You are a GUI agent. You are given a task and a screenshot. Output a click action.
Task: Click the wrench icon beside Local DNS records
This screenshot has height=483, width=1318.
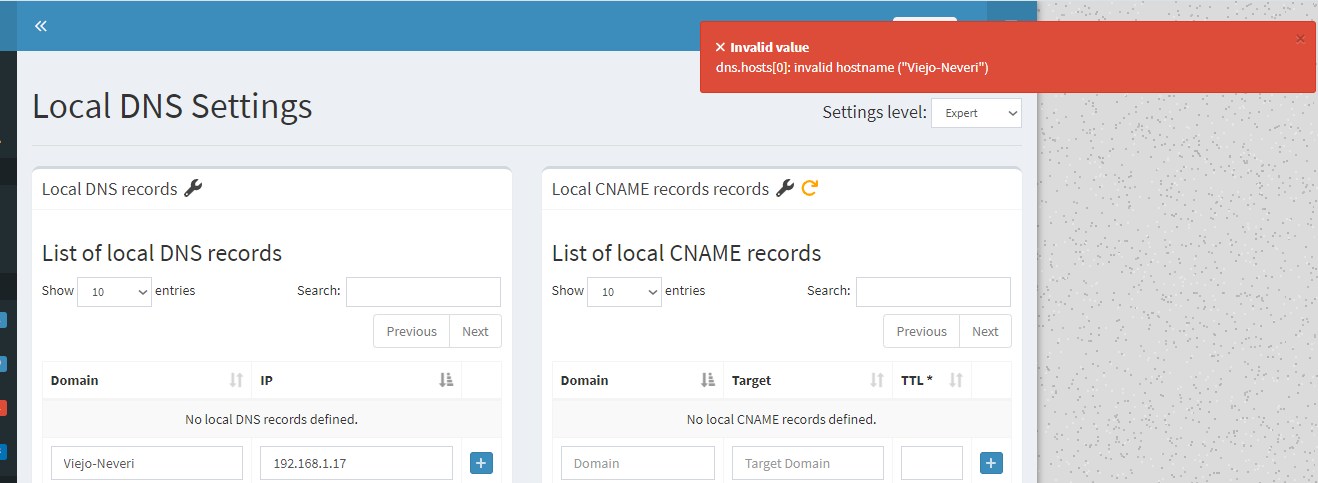pos(193,188)
